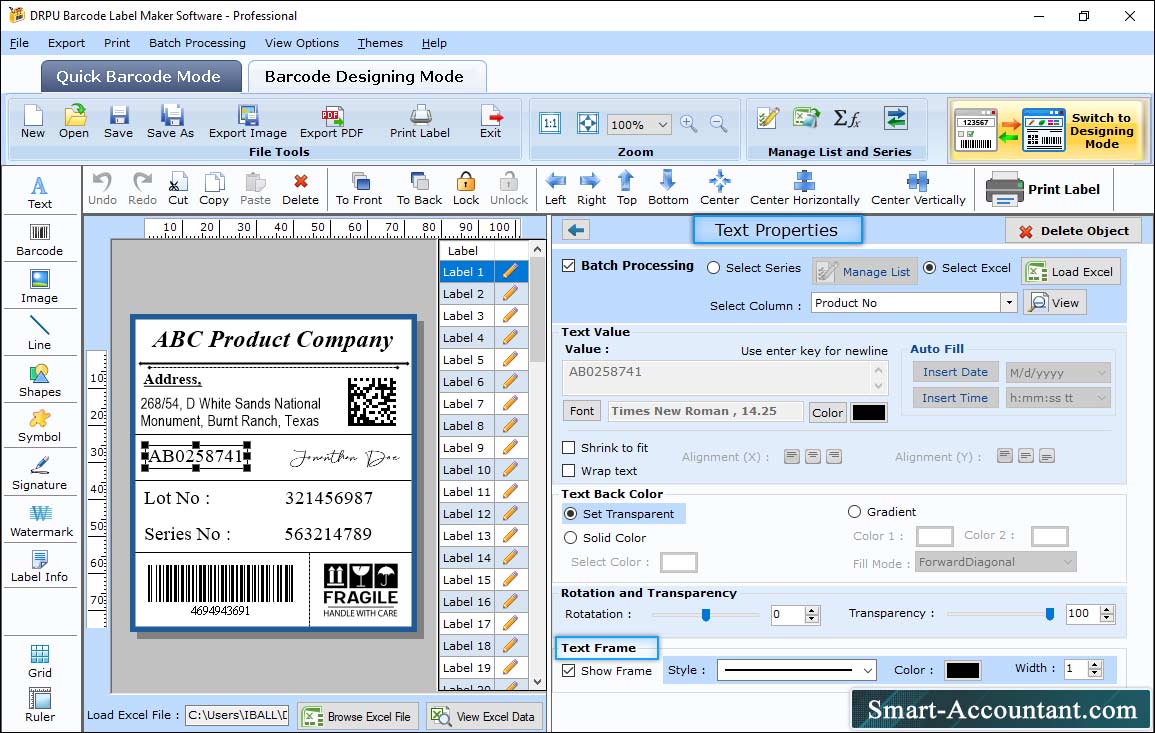Uncheck the Show Frame checkbox
1155x733 pixels.
pos(569,670)
